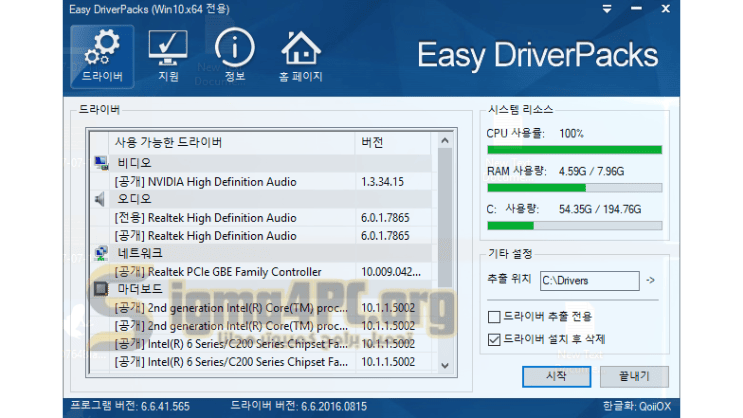
Task: Click the 프로그램 버전: 6.6.41.565 status text
Action: [130, 406]
